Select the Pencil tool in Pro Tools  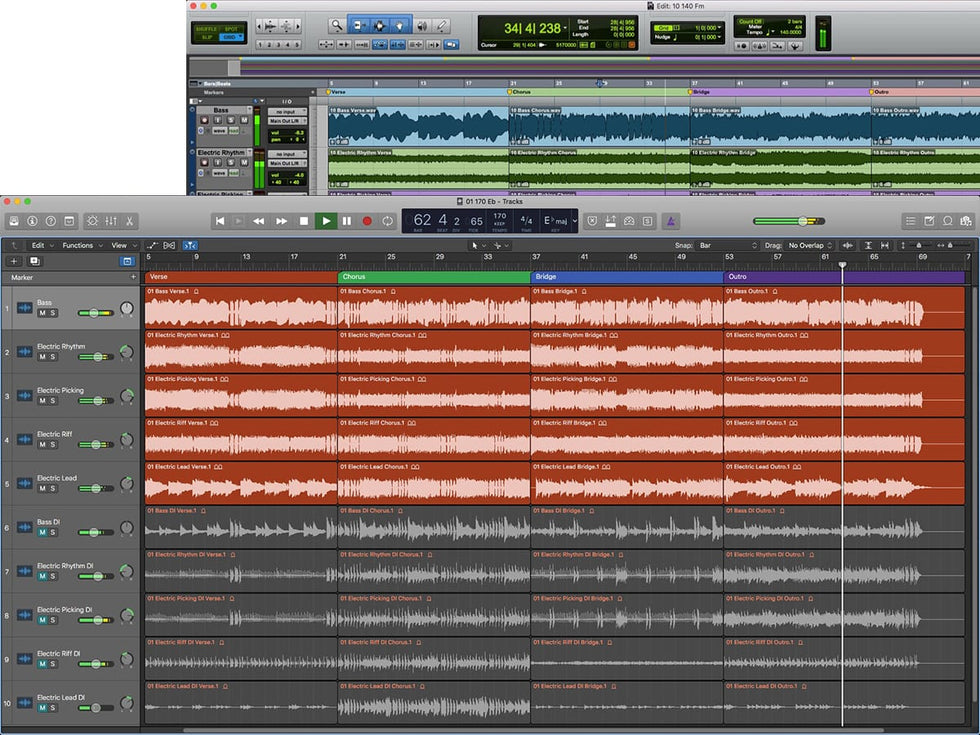click(x=442, y=25)
